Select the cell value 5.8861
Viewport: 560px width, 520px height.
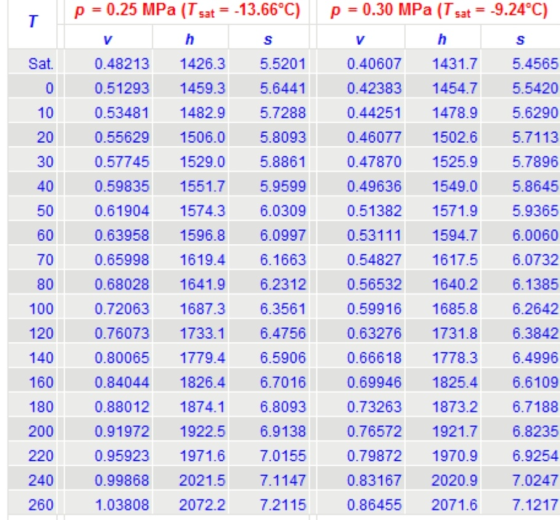pyautogui.click(x=283, y=162)
